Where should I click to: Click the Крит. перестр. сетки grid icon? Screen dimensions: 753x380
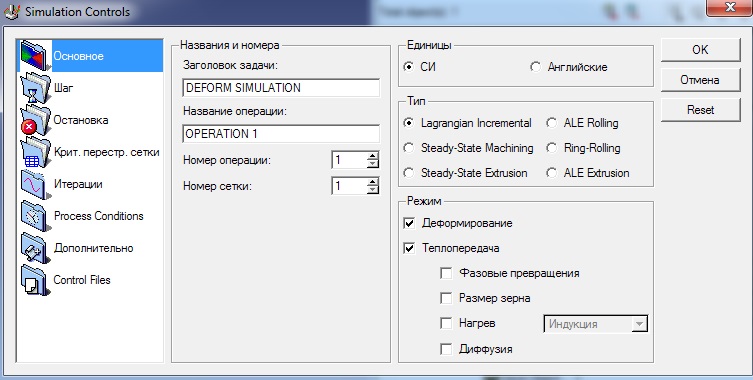(35, 152)
